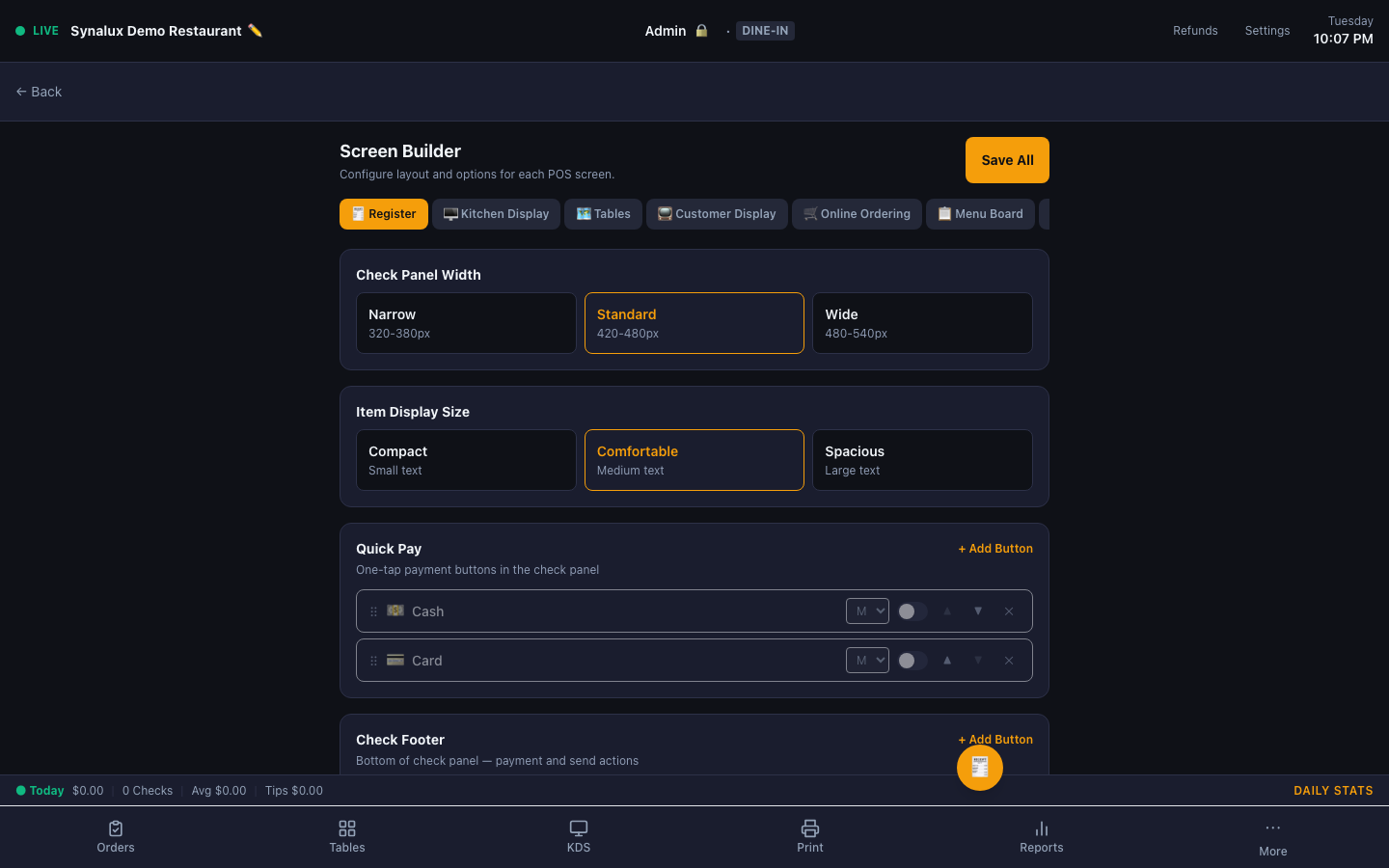Image resolution: width=1389 pixels, height=868 pixels.
Task: Choose Spacious item display size
Action: pyautogui.click(x=922, y=460)
